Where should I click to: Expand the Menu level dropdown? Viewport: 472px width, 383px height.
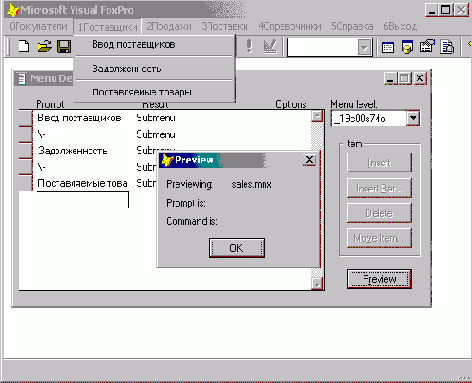click(x=413, y=118)
